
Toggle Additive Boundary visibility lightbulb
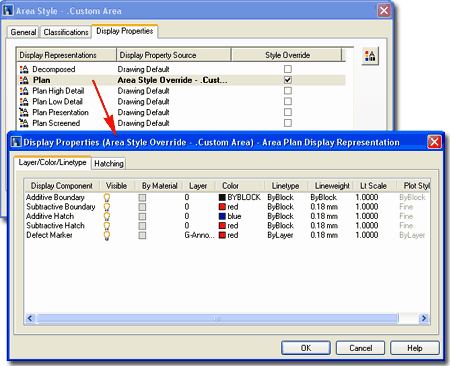pyautogui.click(x=107, y=197)
